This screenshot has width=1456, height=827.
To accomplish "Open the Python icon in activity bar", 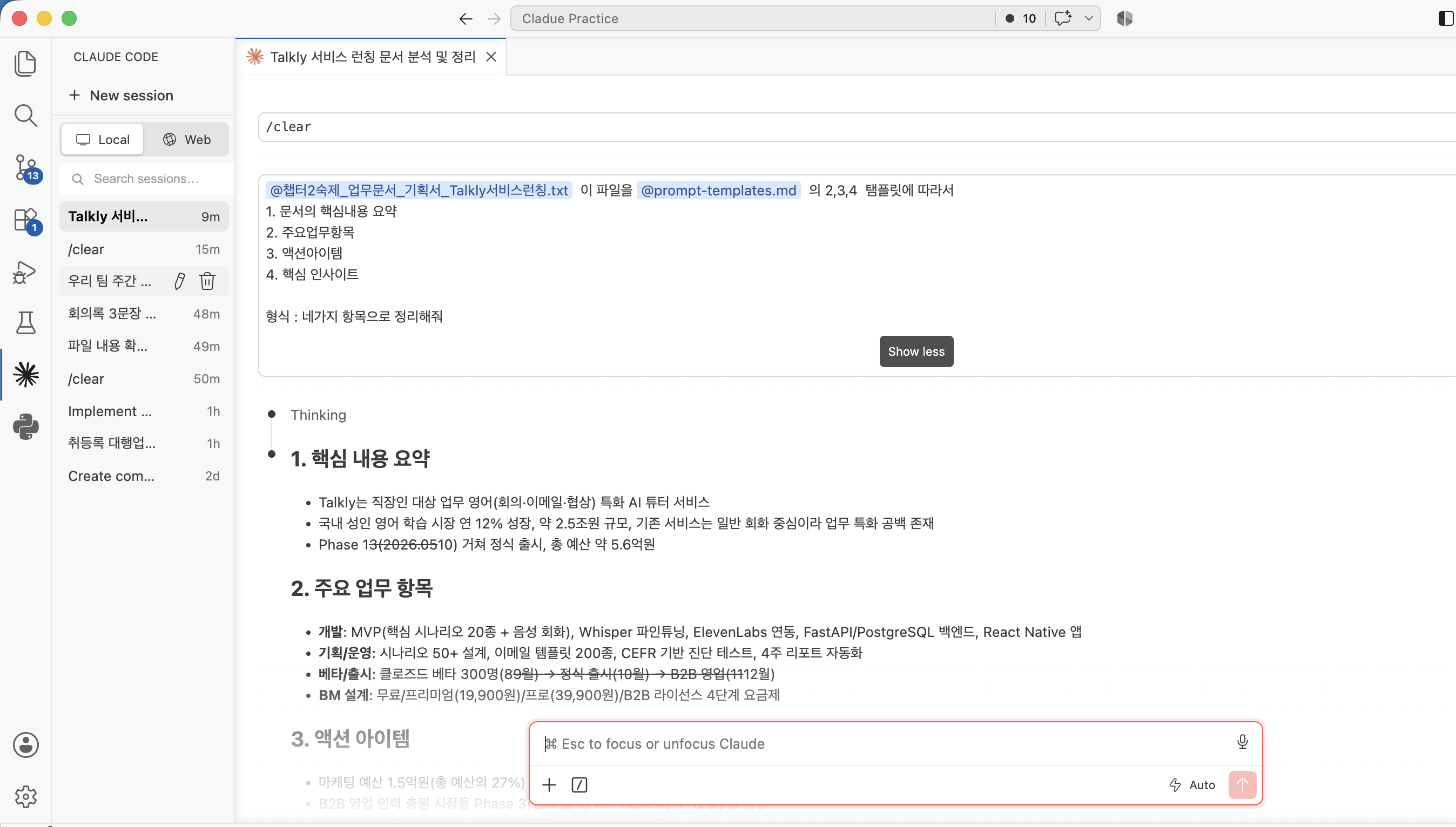I will [x=26, y=426].
